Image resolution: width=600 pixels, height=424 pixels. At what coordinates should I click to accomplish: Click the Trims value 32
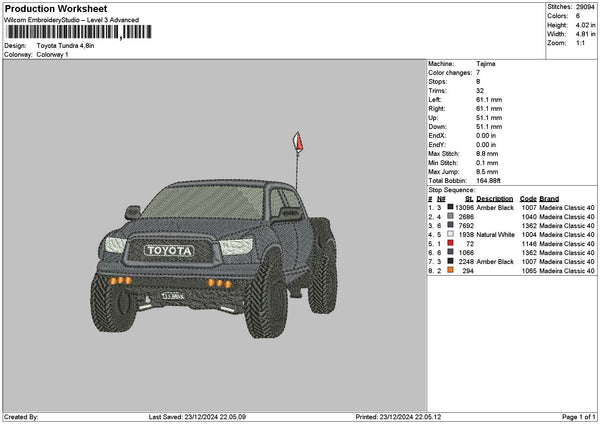(480, 91)
